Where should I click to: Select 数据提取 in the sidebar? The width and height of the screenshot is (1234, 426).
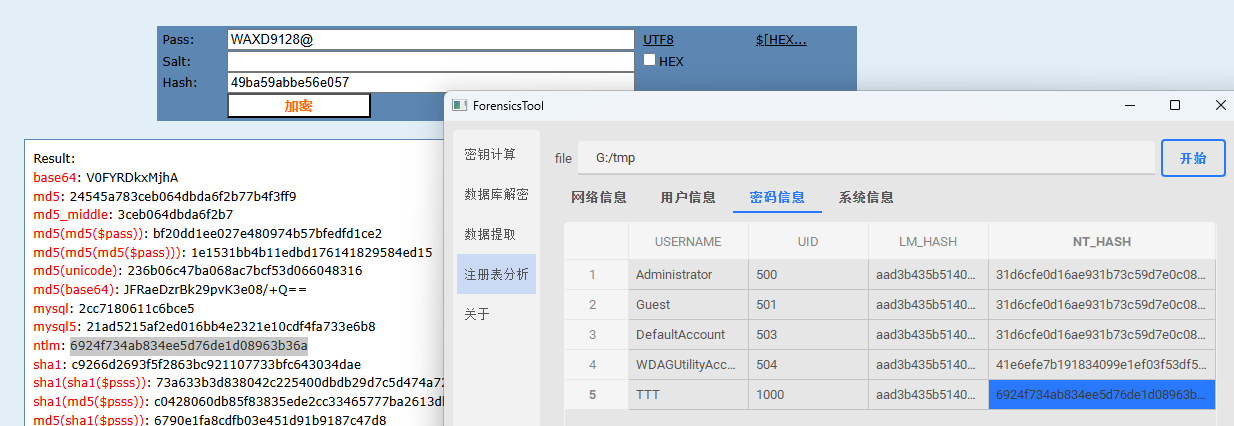490,234
